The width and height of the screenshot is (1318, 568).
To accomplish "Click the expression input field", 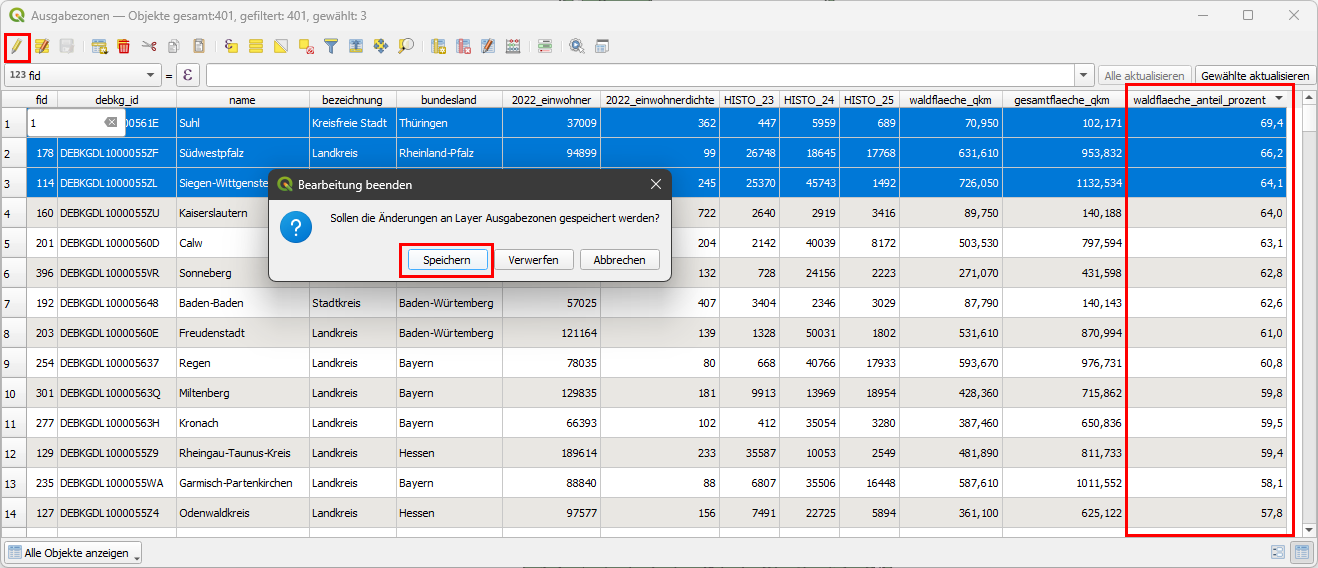I will tap(640, 76).
